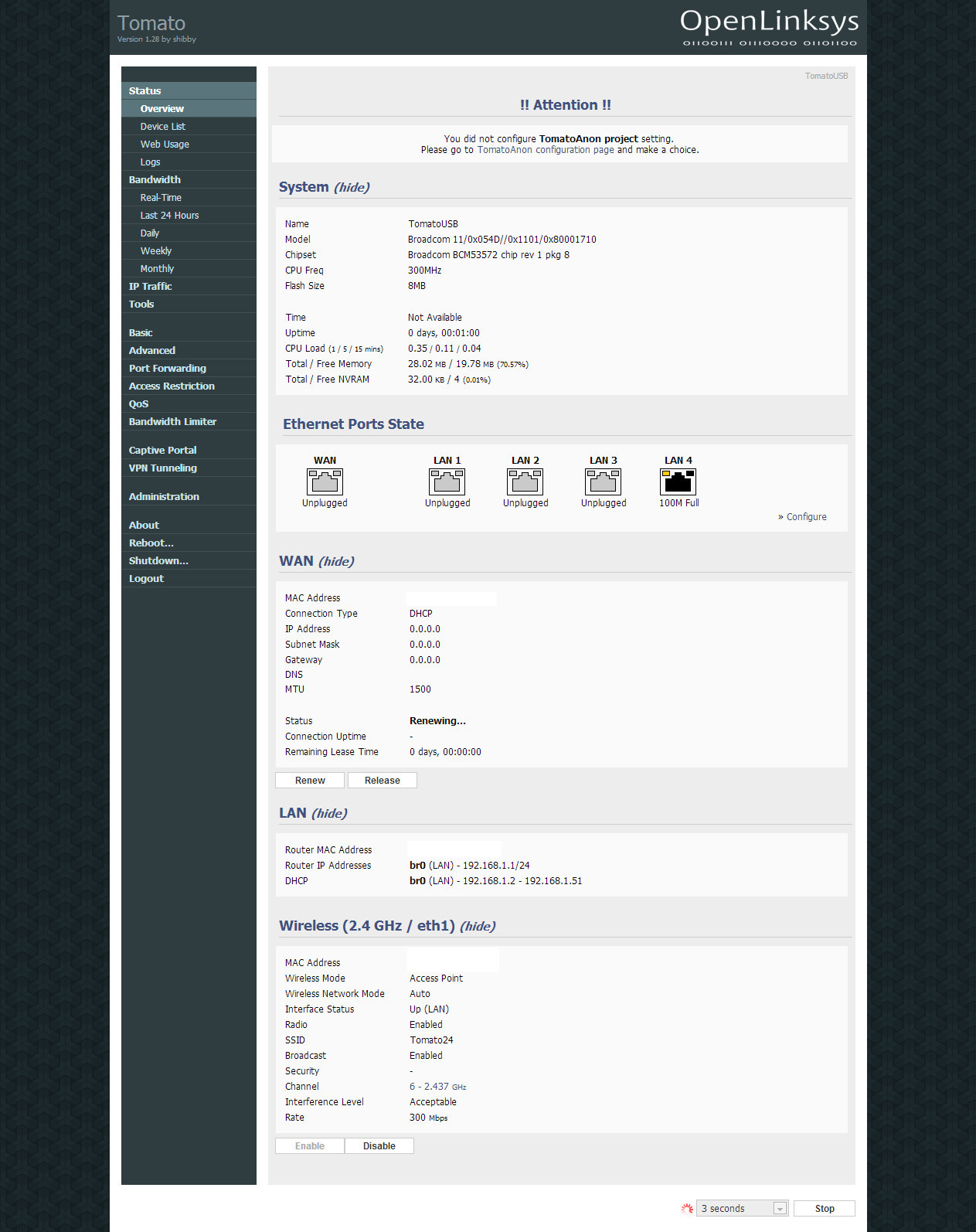Open Web Usage page
This screenshot has height=1232, width=976.
click(189, 144)
